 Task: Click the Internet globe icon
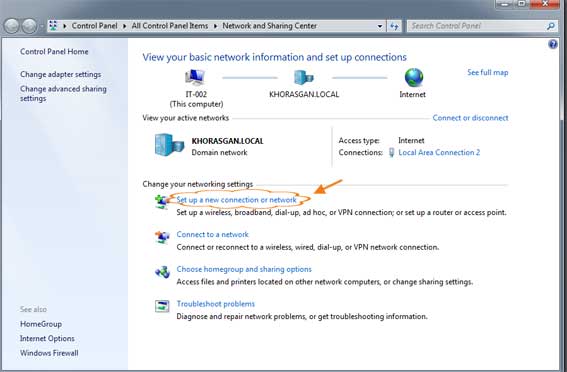coord(414,77)
